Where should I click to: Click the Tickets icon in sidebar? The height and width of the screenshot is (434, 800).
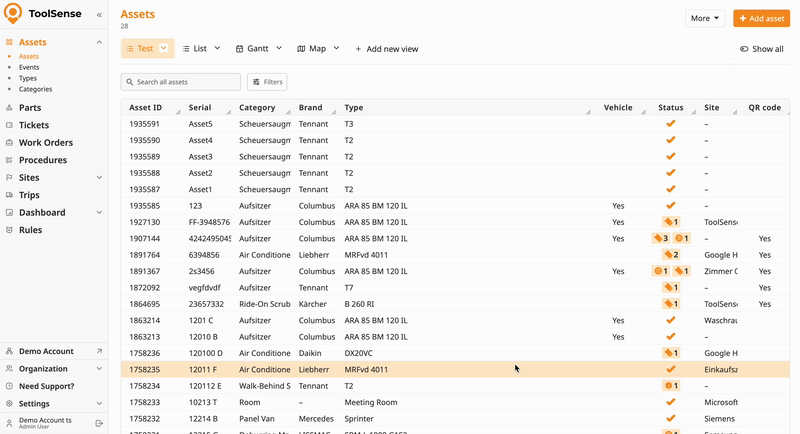9,125
